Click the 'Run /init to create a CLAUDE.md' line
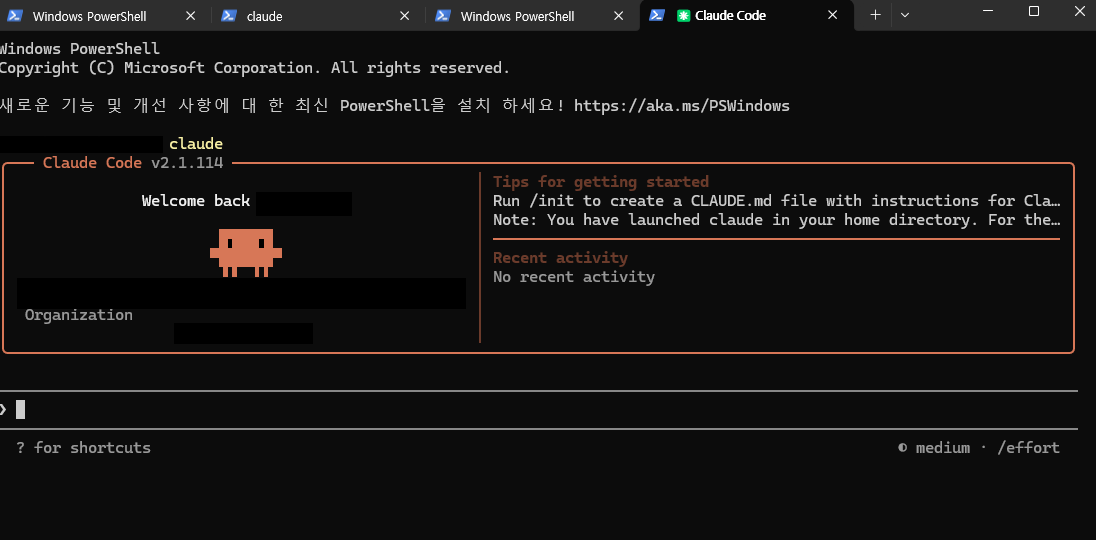Viewport: 1096px width, 540px height. coord(777,201)
